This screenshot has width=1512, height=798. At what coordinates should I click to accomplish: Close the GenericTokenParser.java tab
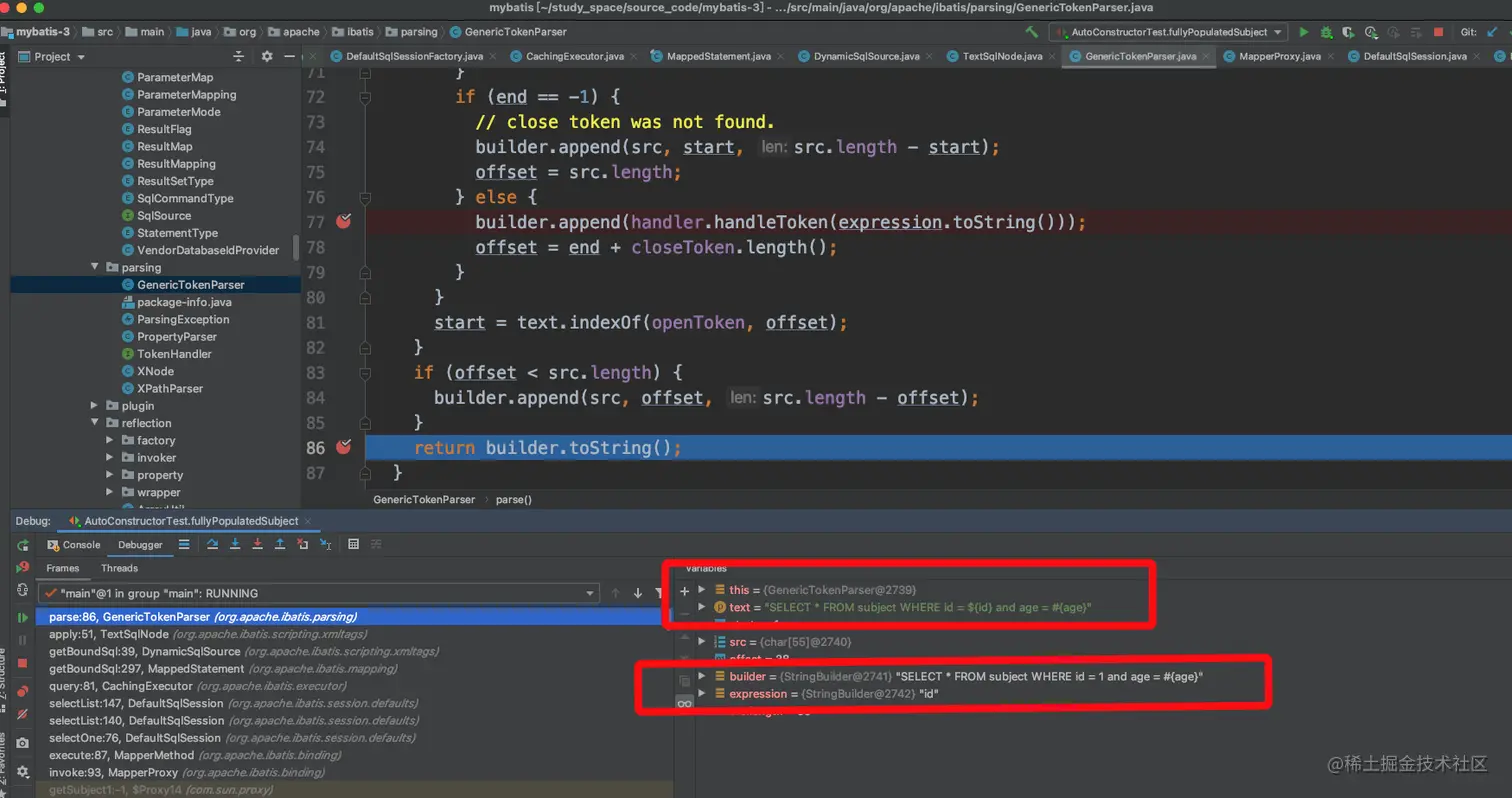pos(1208,57)
